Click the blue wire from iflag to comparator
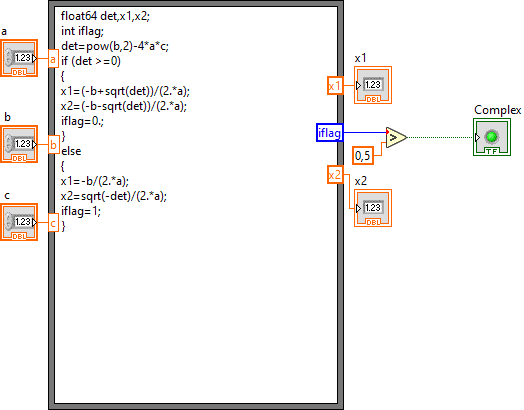The height and width of the screenshot is (410, 524). coord(364,132)
